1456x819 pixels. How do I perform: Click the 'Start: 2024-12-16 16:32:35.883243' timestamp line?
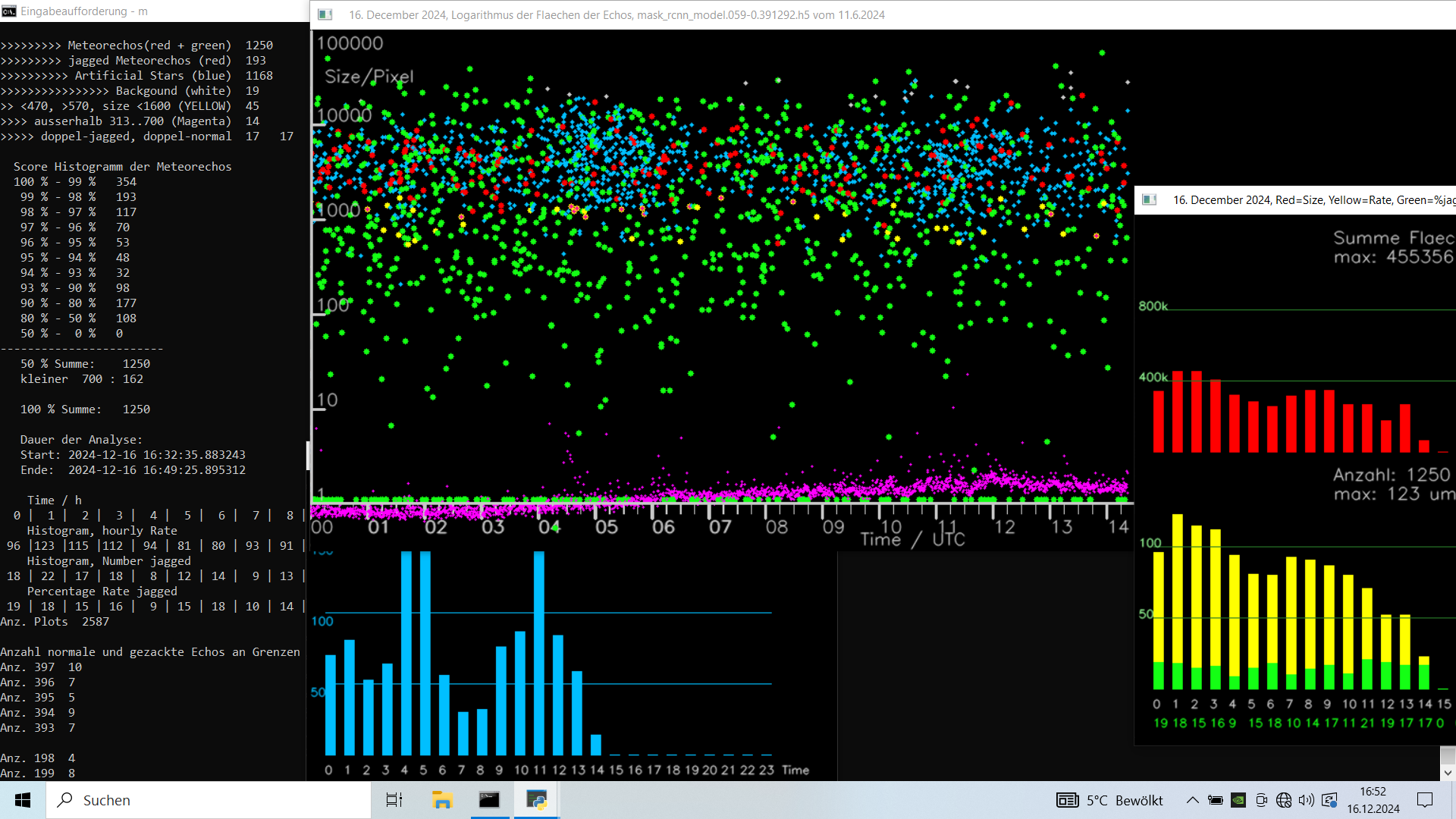tap(133, 455)
